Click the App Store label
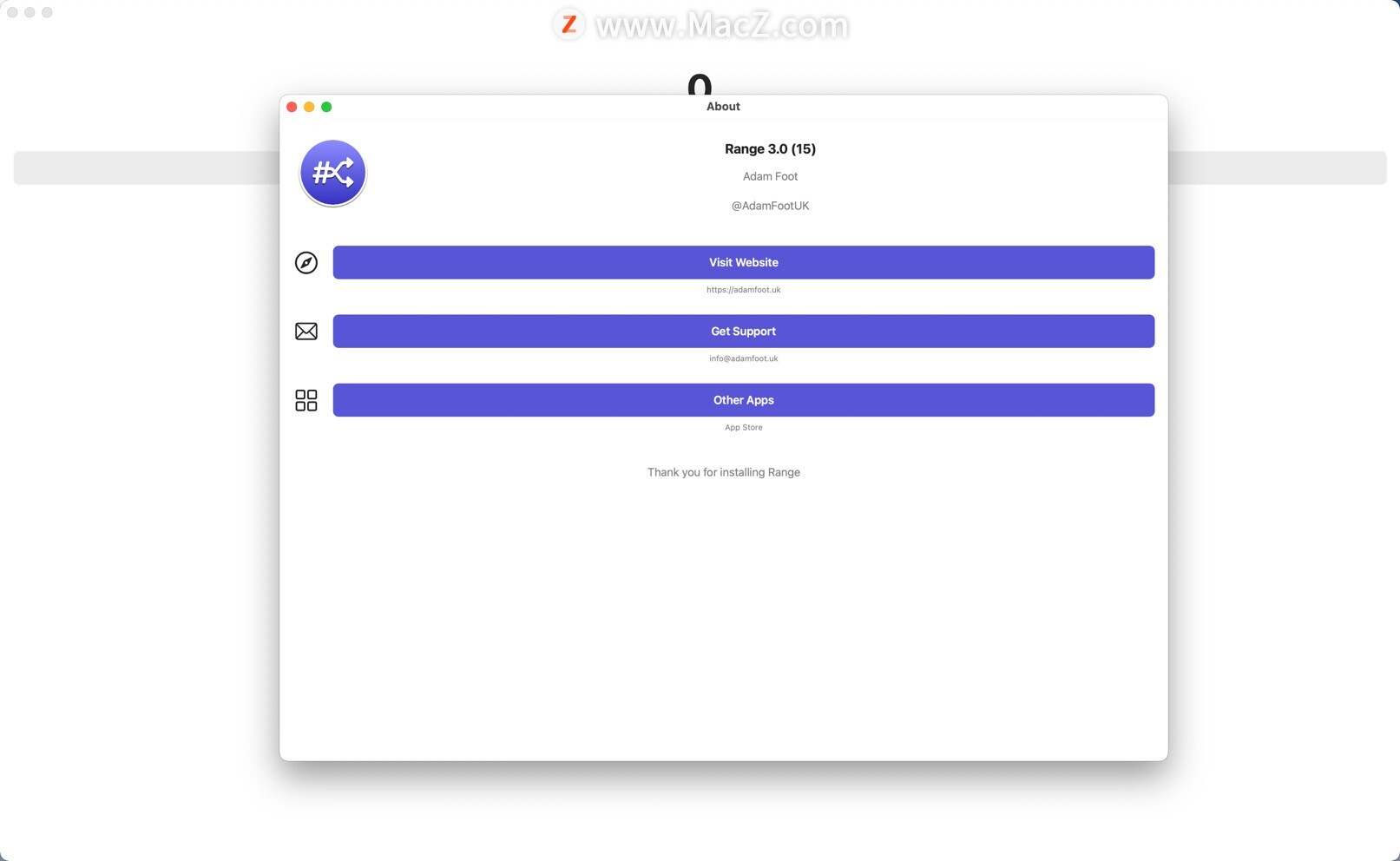The width and height of the screenshot is (1400, 861). 744,427
